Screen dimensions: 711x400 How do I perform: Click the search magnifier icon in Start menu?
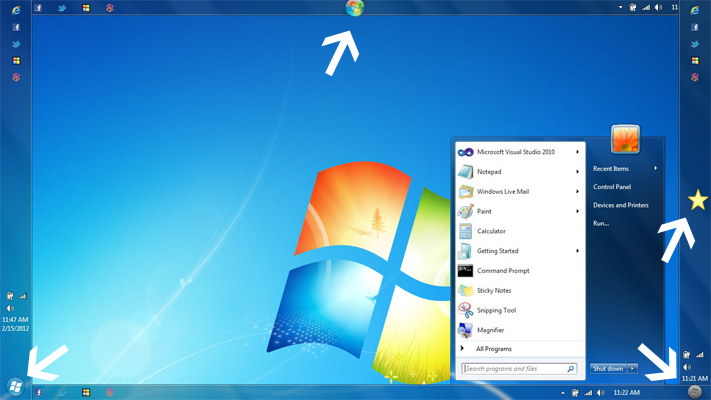(571, 369)
